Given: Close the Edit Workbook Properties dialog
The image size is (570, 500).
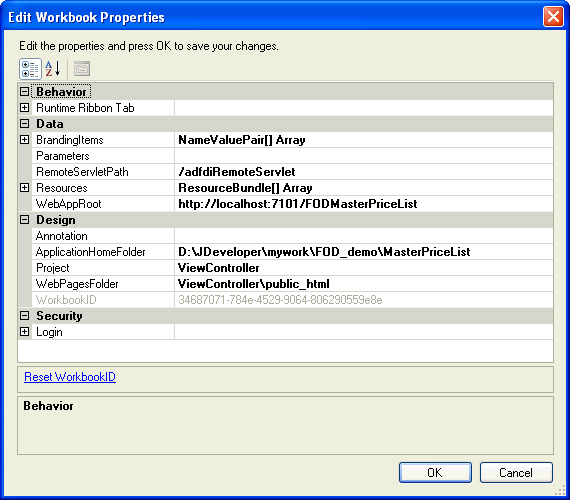Looking at the screenshot, I should (553, 17).
